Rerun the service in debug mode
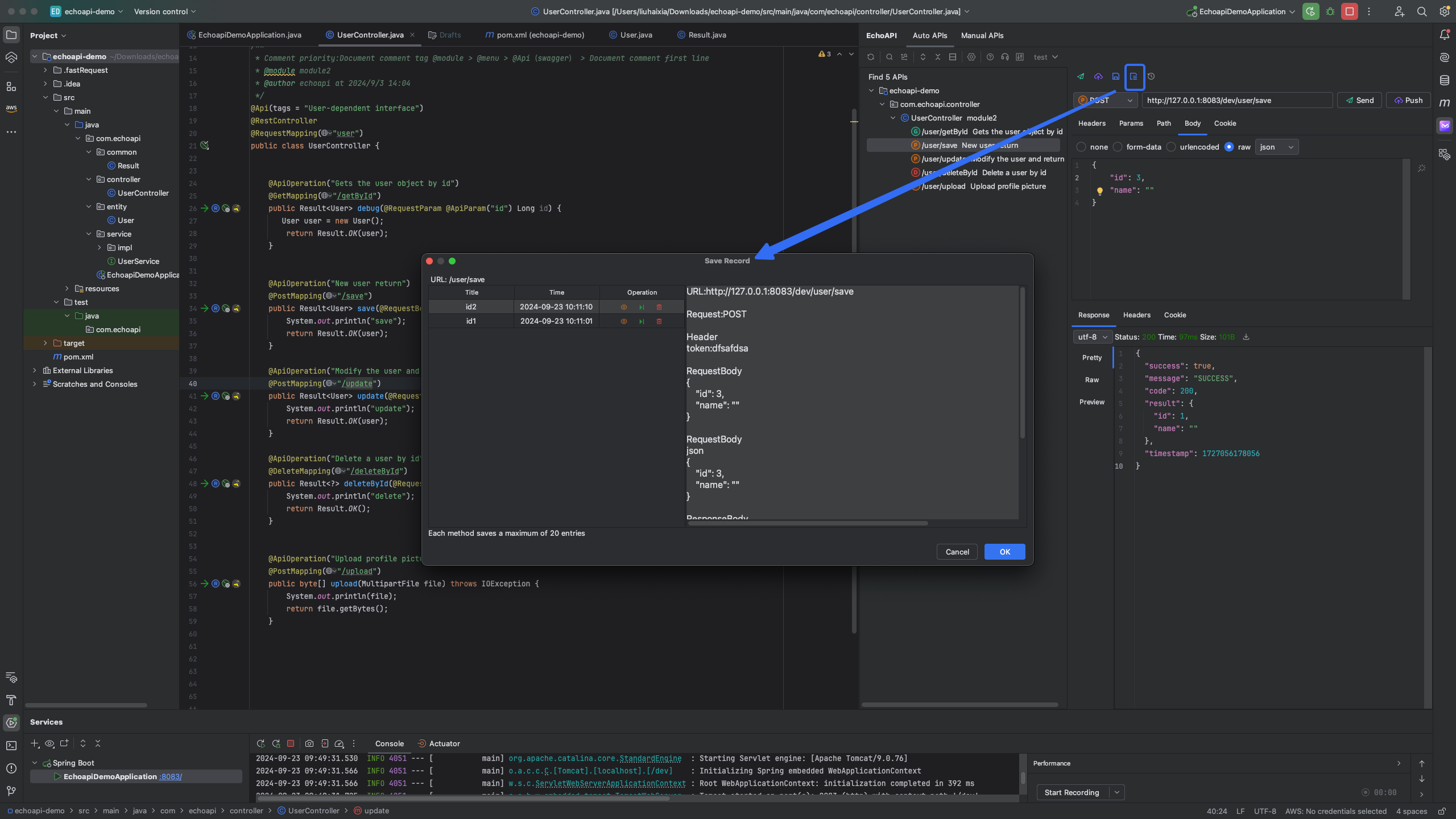The height and width of the screenshot is (819, 1456). pos(276,743)
